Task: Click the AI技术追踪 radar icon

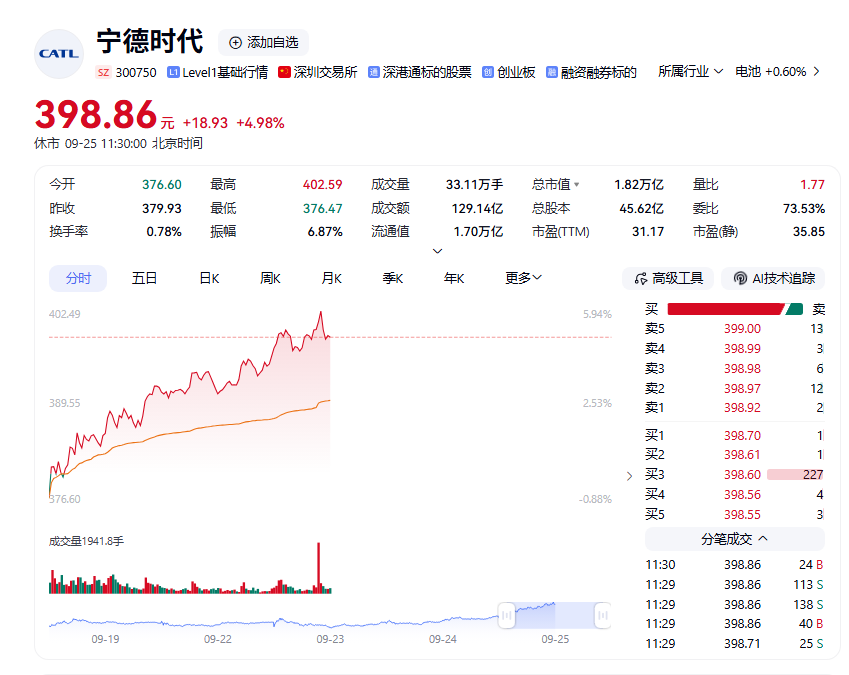Action: [740, 278]
